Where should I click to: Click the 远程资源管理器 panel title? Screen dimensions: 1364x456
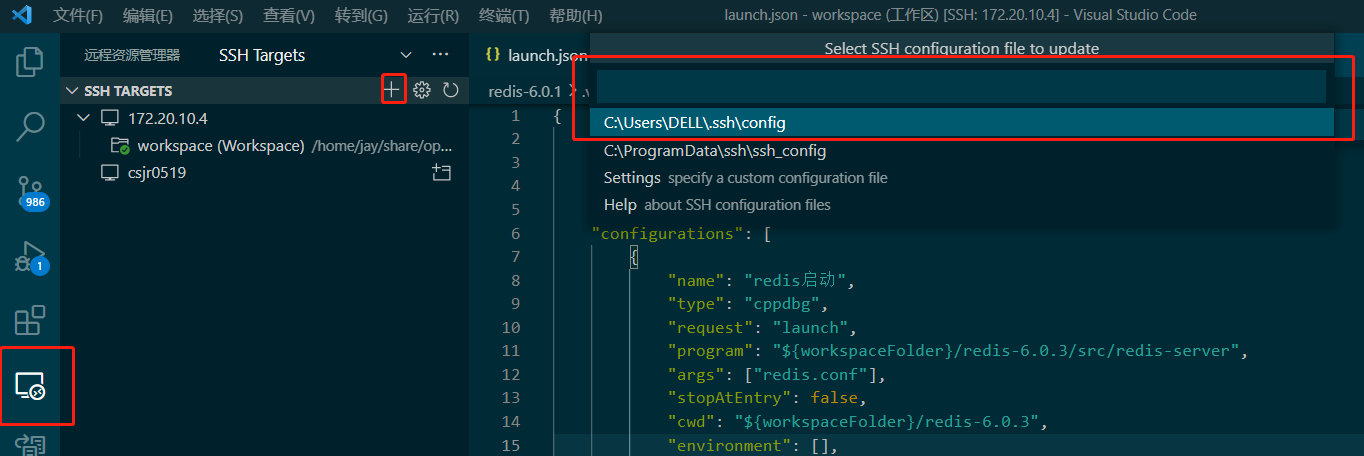tap(133, 55)
